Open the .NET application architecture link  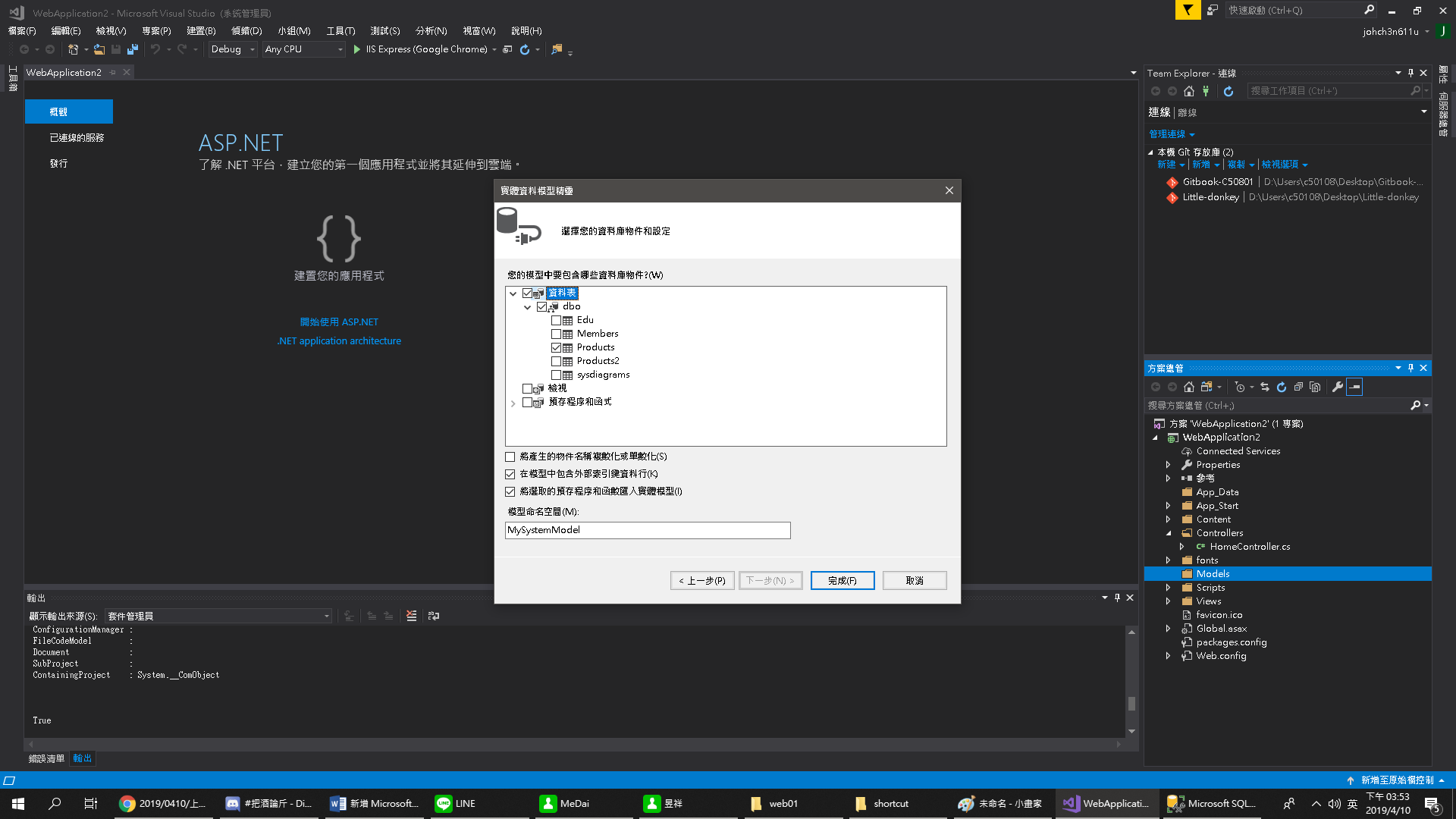[x=339, y=341]
